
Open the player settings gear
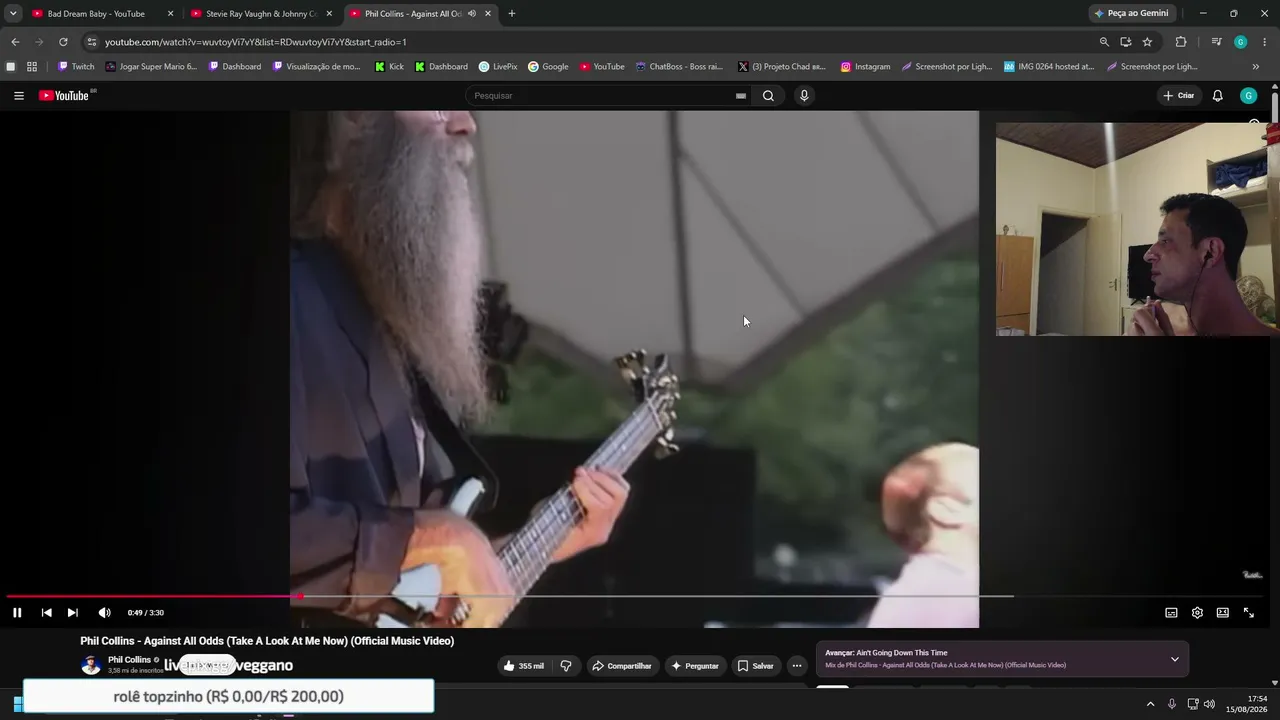click(1197, 613)
